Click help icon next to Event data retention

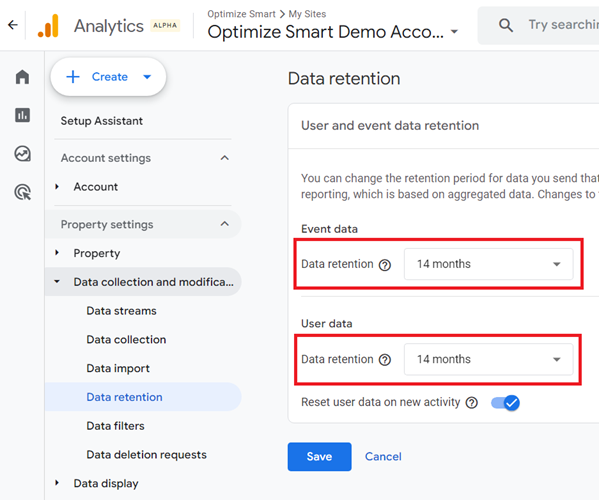coord(385,265)
